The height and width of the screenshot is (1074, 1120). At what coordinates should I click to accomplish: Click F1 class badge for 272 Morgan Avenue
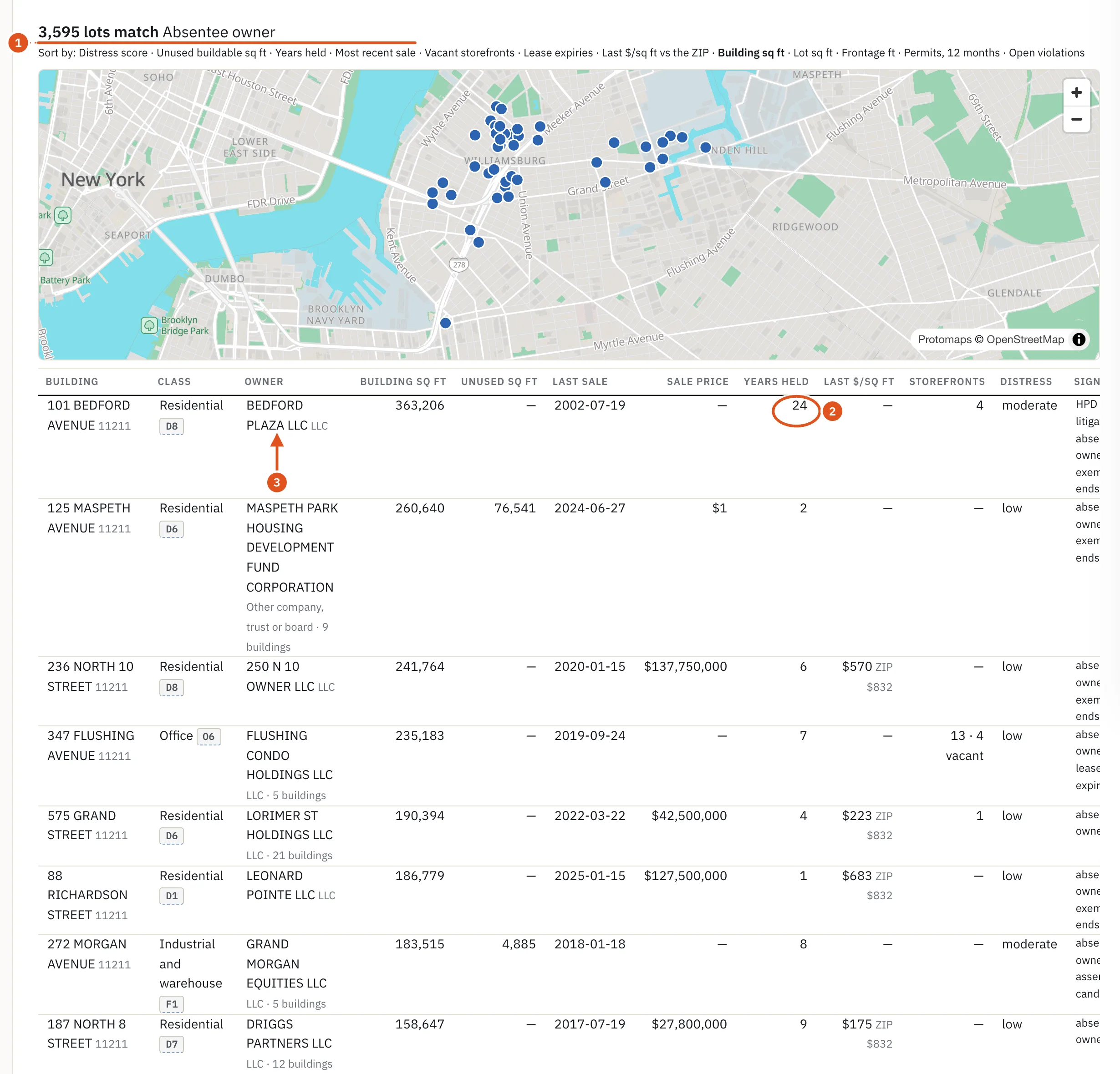[172, 1004]
